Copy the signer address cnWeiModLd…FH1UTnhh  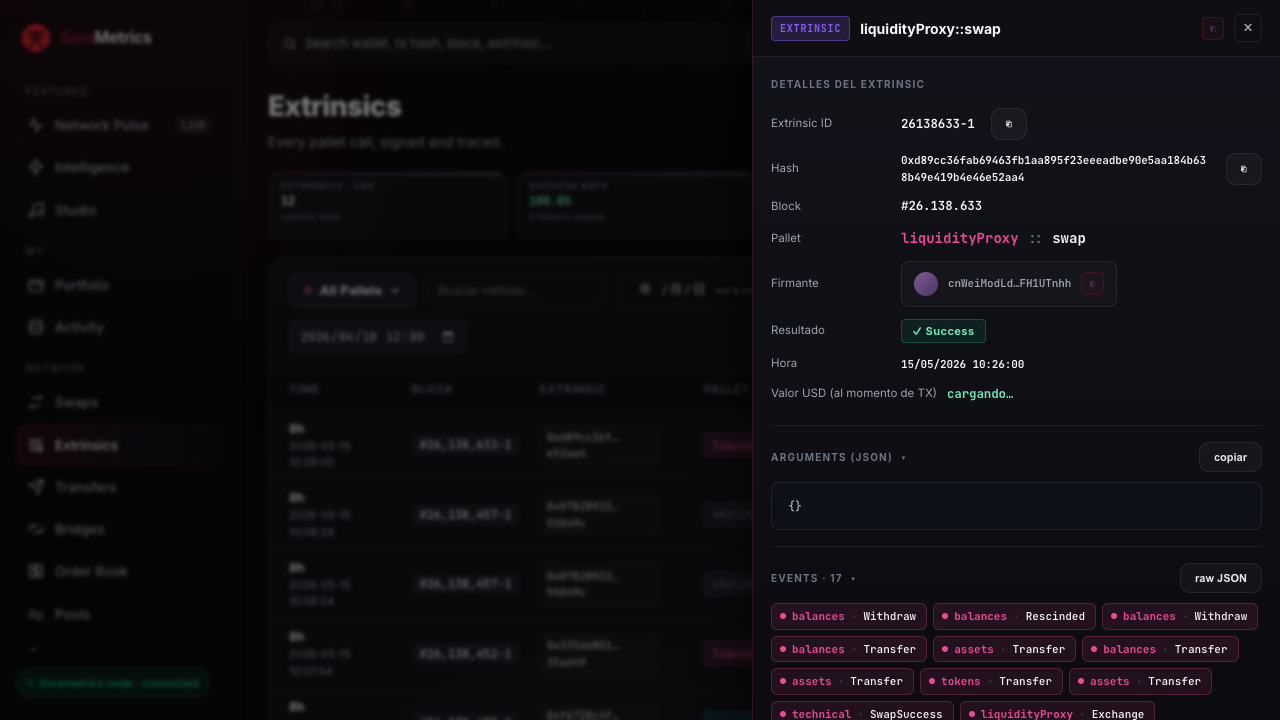tap(1092, 284)
